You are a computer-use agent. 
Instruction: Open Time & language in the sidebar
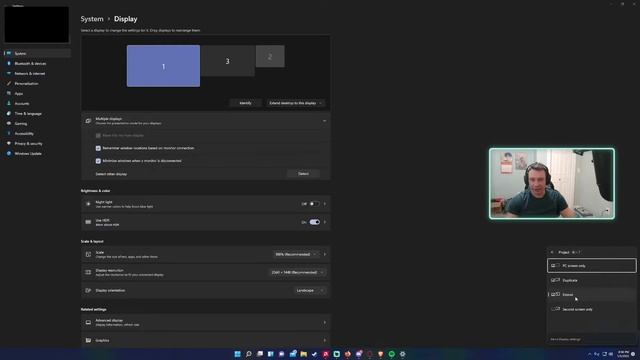[x=37, y=113]
